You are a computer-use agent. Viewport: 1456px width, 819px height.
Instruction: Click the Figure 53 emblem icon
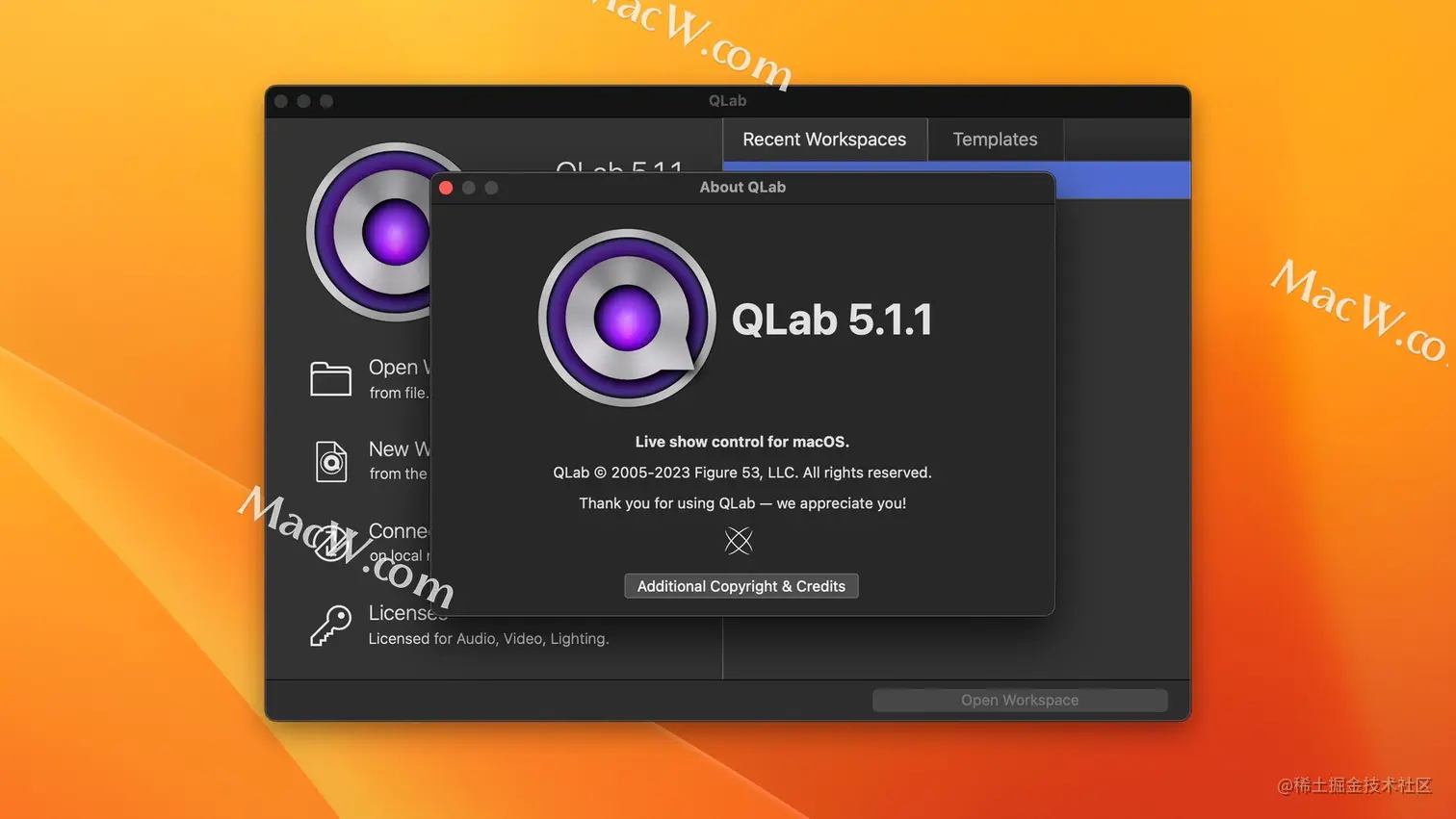[739, 541]
